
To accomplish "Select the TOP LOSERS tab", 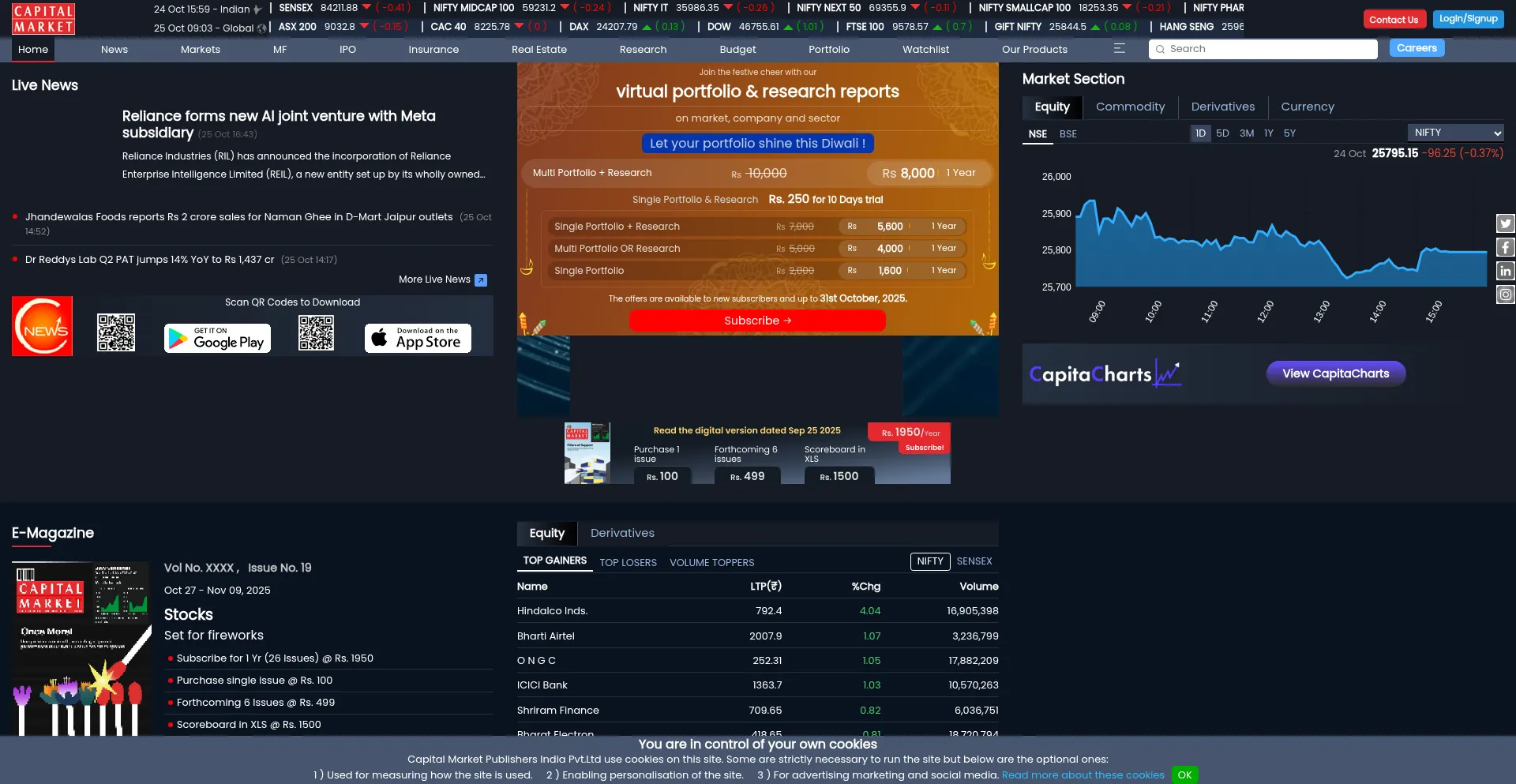I will pos(628,563).
